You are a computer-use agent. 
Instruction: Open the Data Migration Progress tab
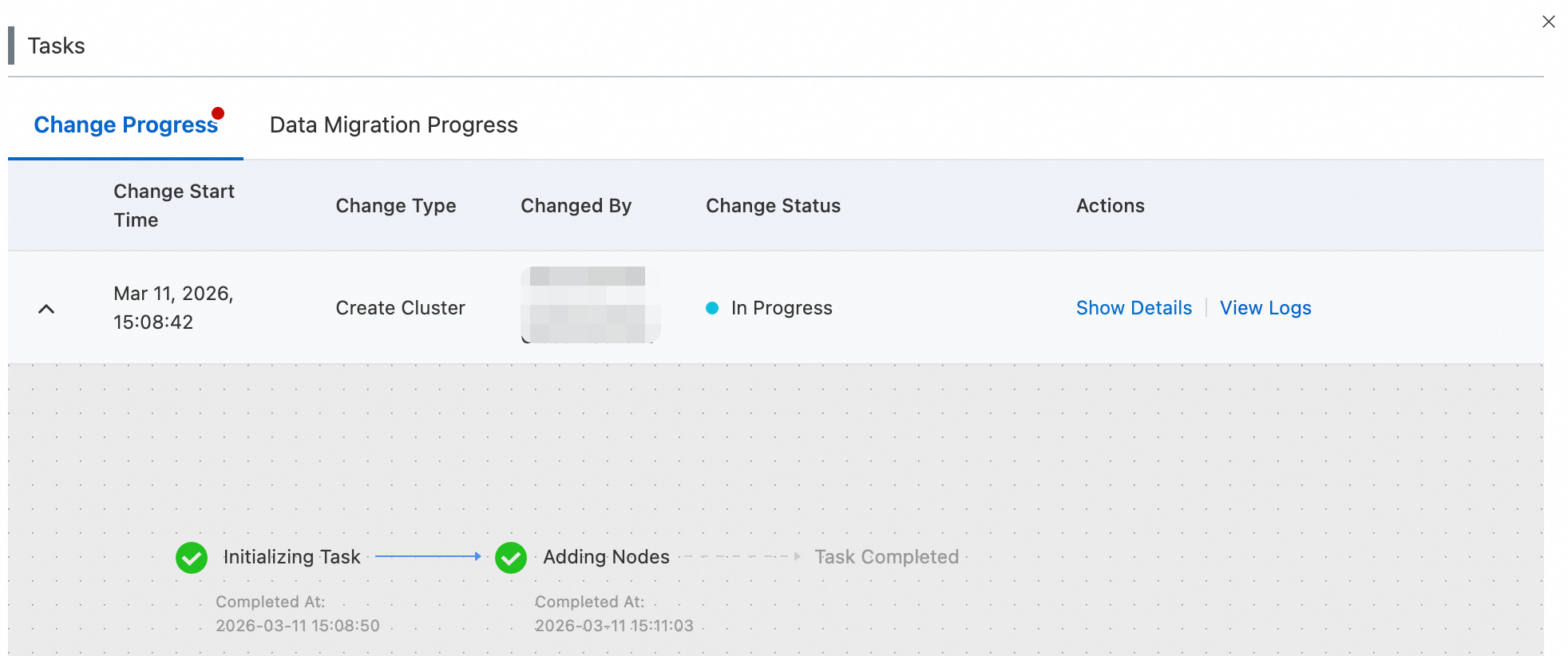(394, 125)
